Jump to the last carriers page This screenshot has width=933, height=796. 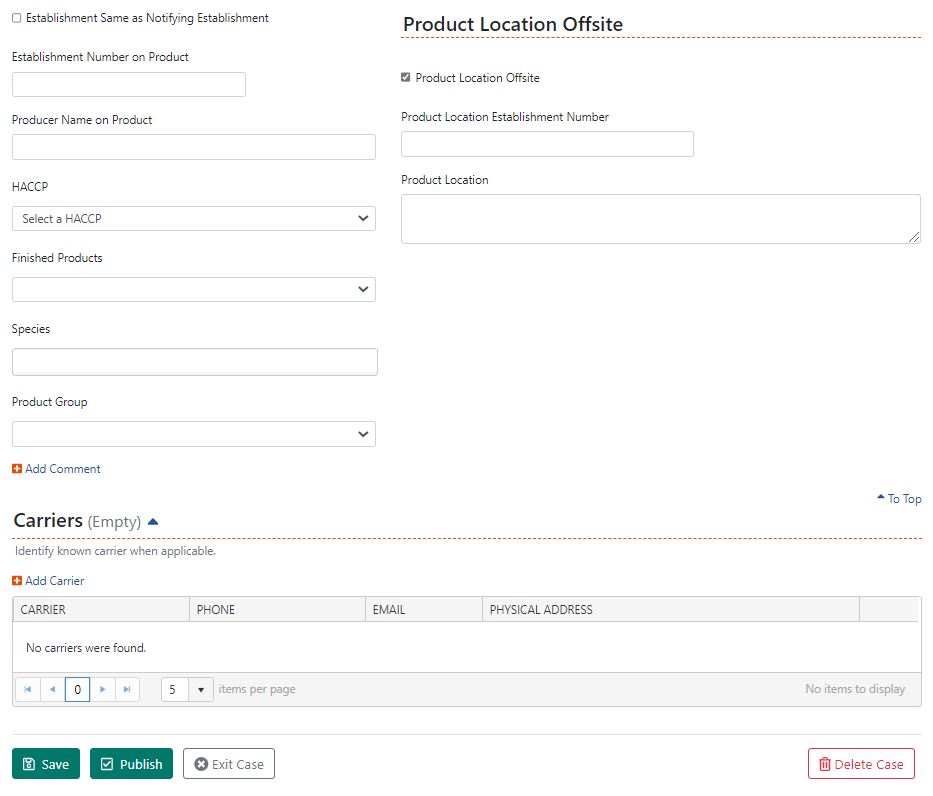(127, 689)
